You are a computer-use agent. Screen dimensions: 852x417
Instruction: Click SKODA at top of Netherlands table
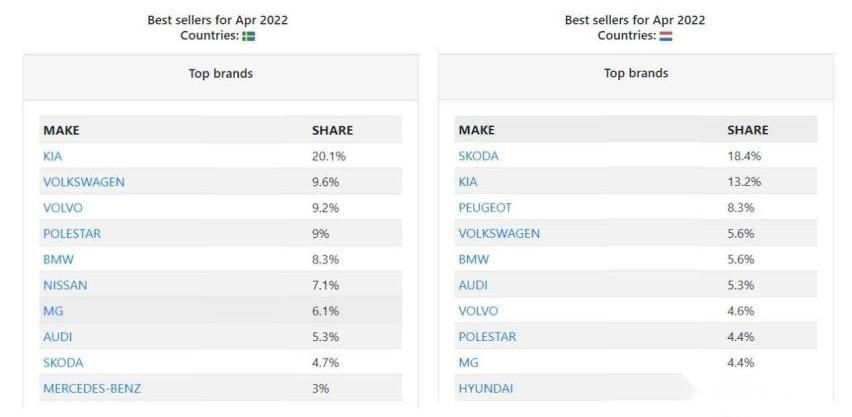478,157
